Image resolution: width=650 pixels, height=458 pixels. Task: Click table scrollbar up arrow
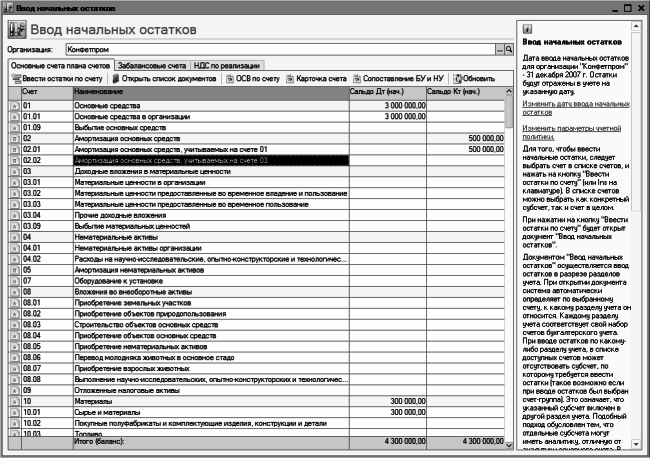(x=509, y=91)
